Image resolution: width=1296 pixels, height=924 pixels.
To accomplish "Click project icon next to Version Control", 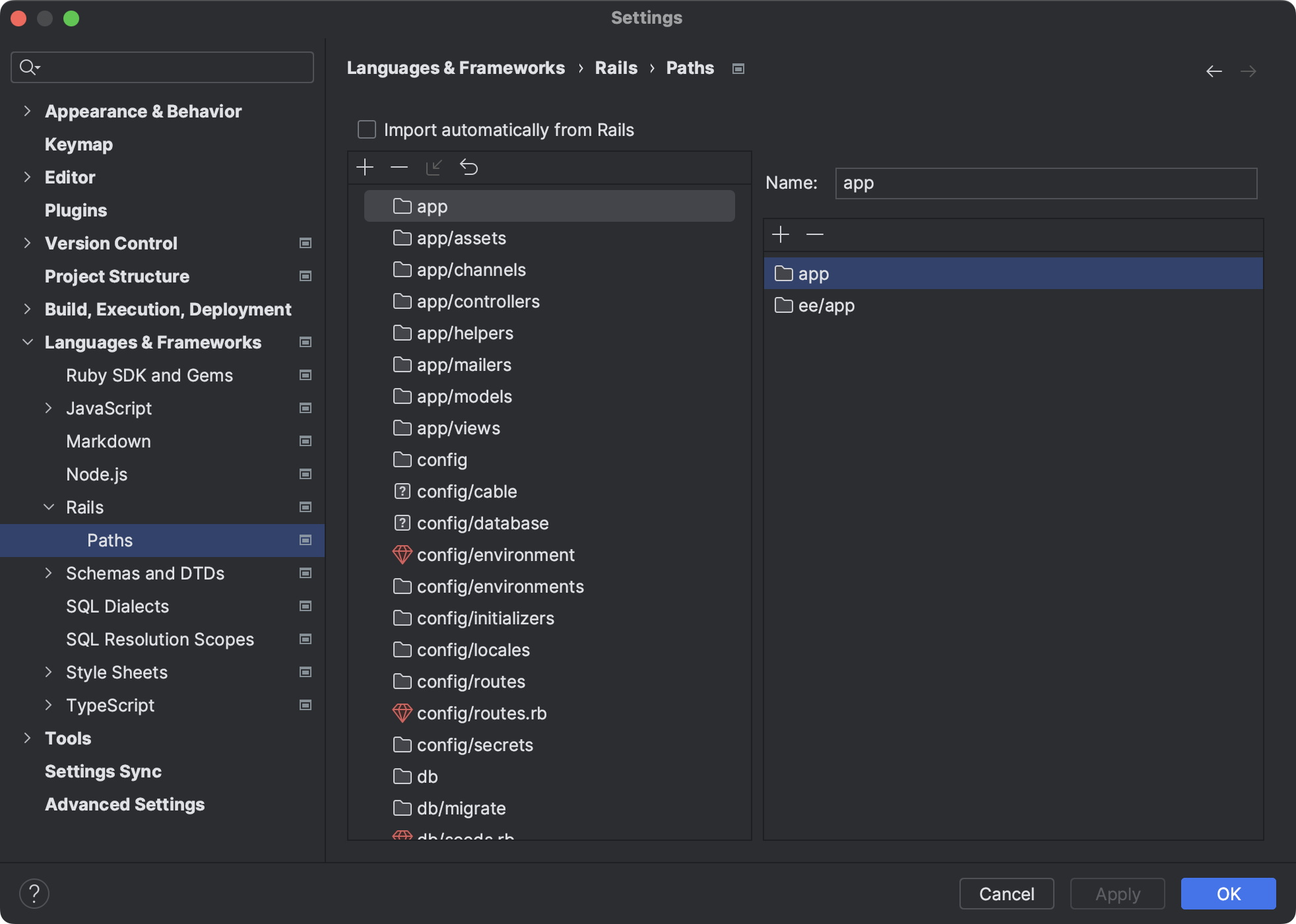I will pos(306,243).
